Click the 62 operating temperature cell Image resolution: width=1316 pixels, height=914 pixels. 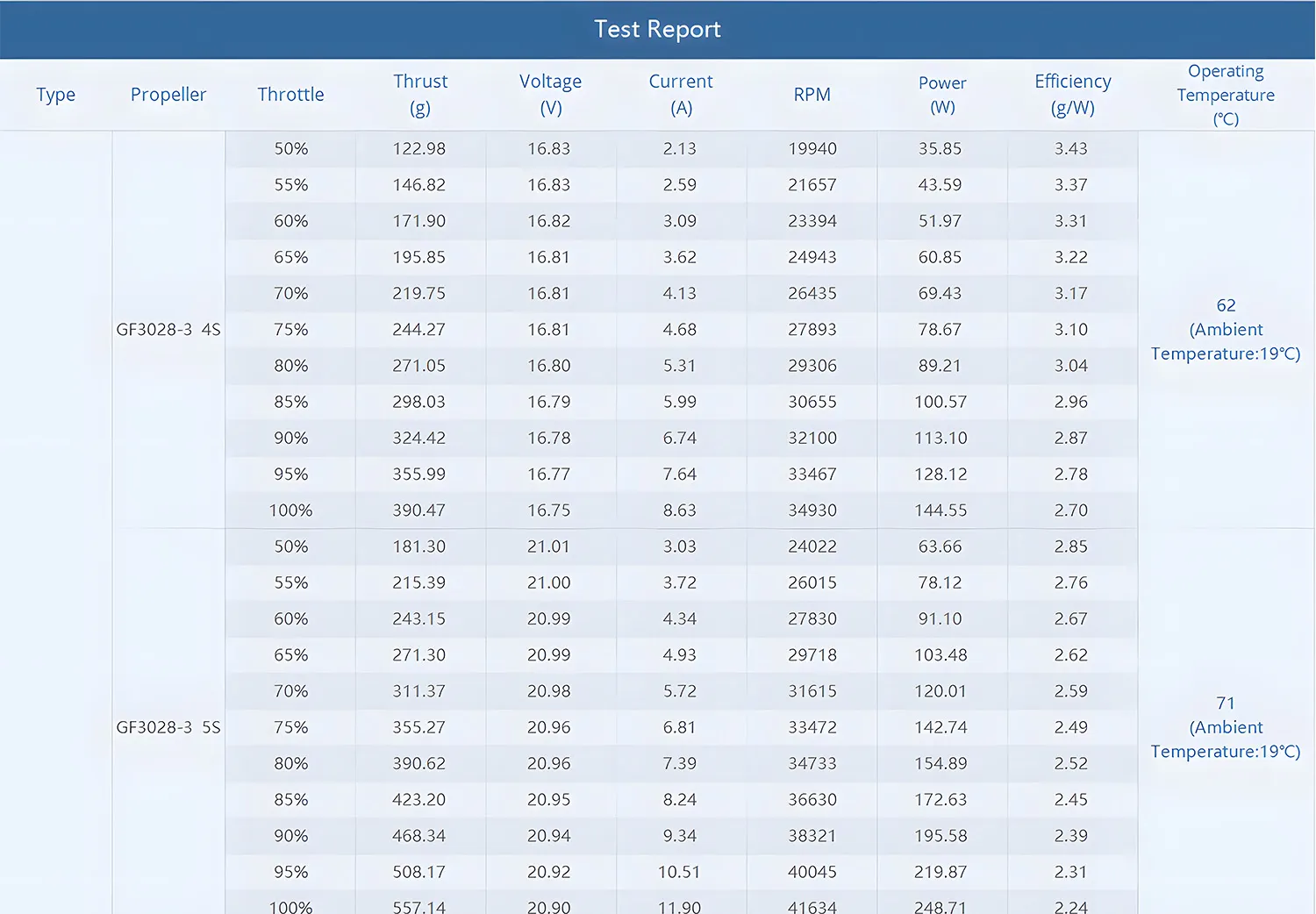1226,330
